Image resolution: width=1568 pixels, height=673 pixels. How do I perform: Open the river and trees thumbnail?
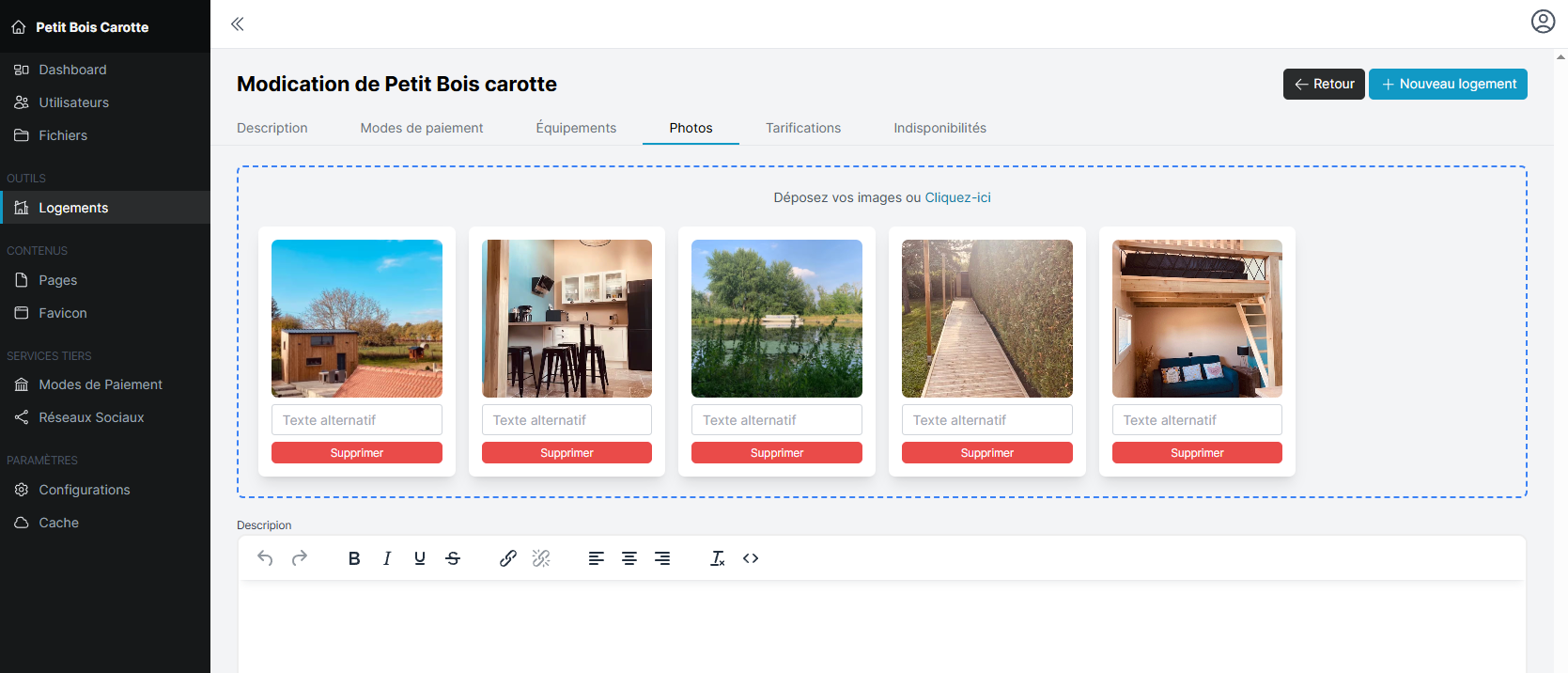click(x=777, y=319)
